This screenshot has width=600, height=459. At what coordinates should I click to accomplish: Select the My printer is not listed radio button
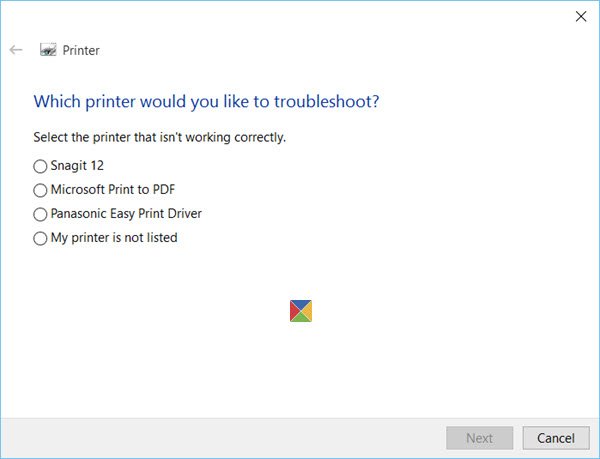click(x=40, y=238)
